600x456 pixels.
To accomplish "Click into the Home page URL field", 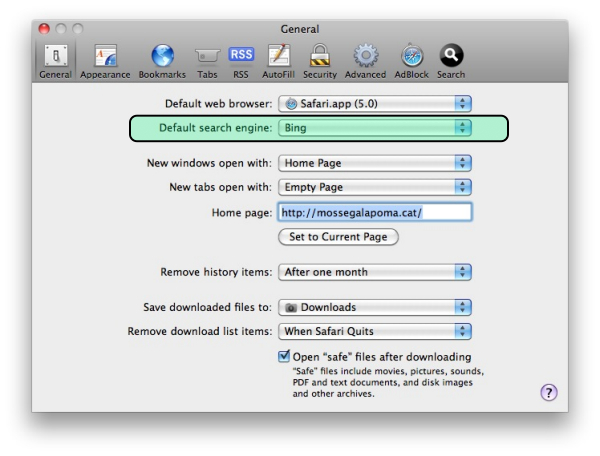I will click(375, 212).
